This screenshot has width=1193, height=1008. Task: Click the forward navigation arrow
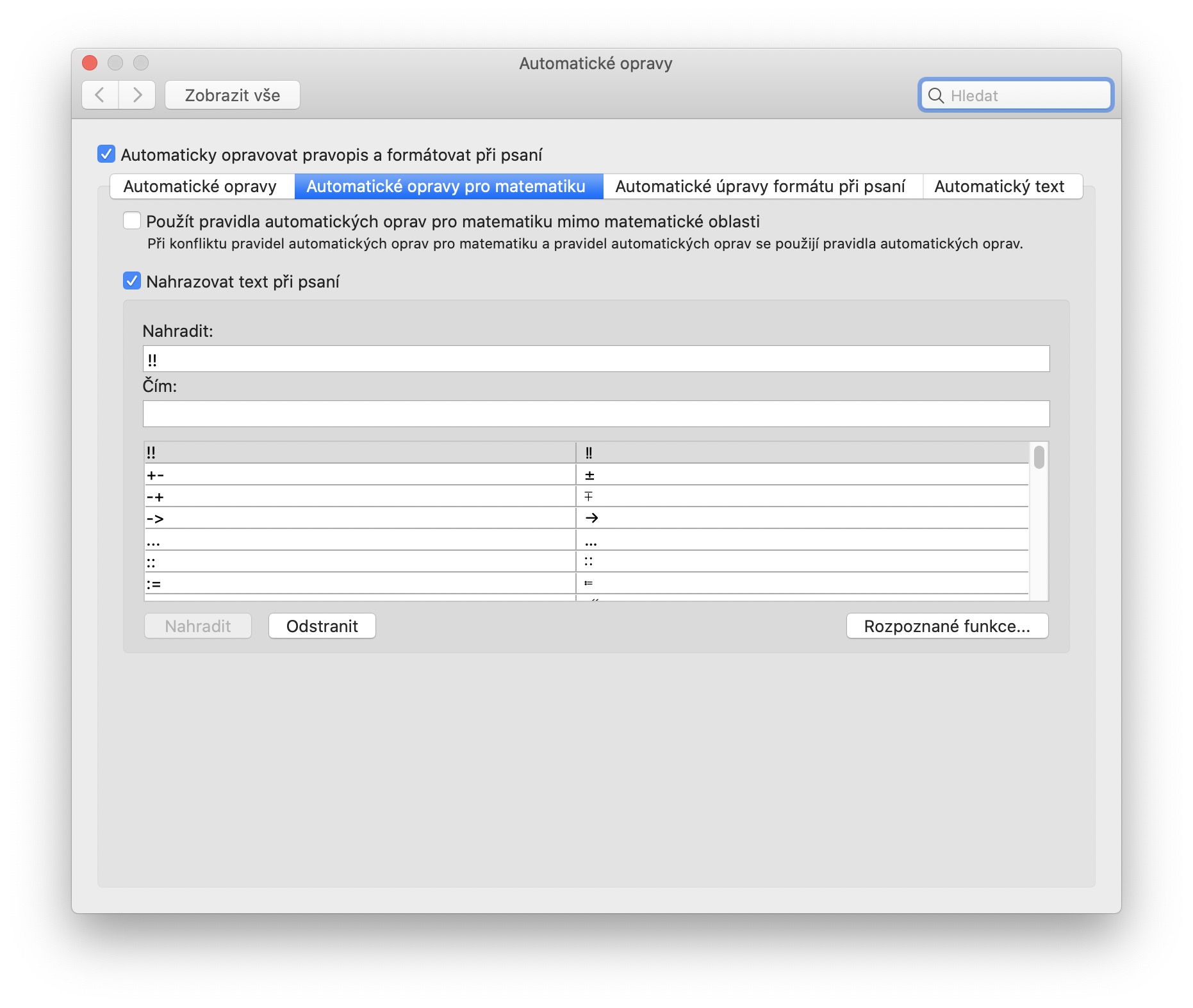[137, 95]
